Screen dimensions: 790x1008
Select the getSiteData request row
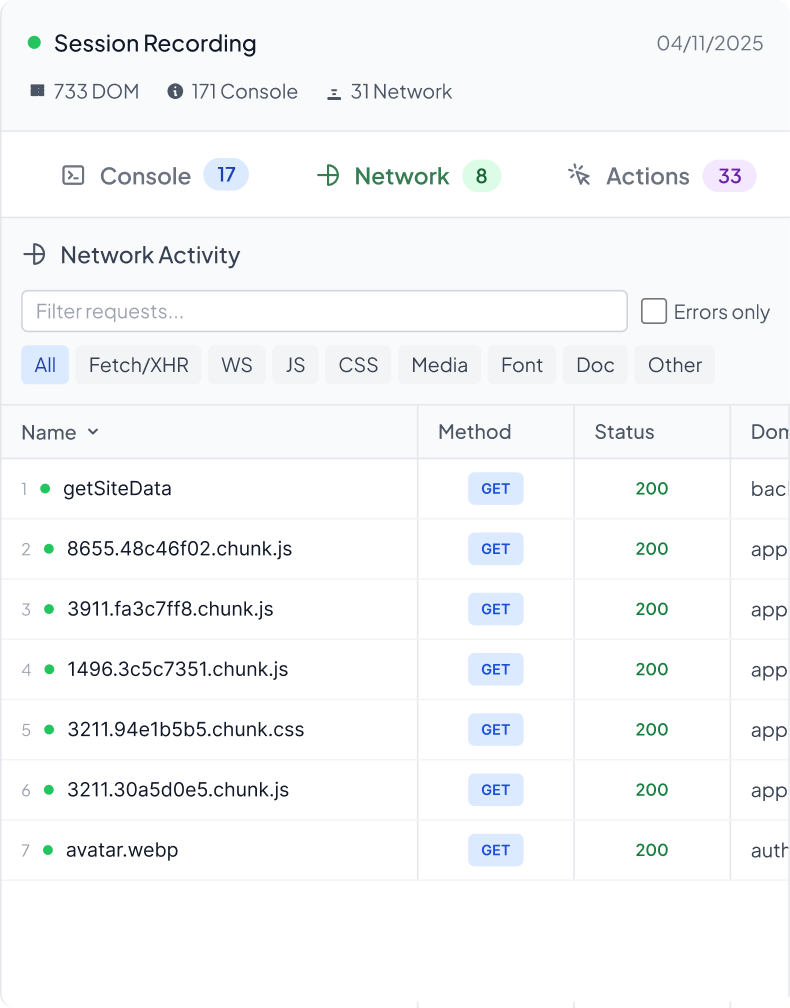point(117,489)
